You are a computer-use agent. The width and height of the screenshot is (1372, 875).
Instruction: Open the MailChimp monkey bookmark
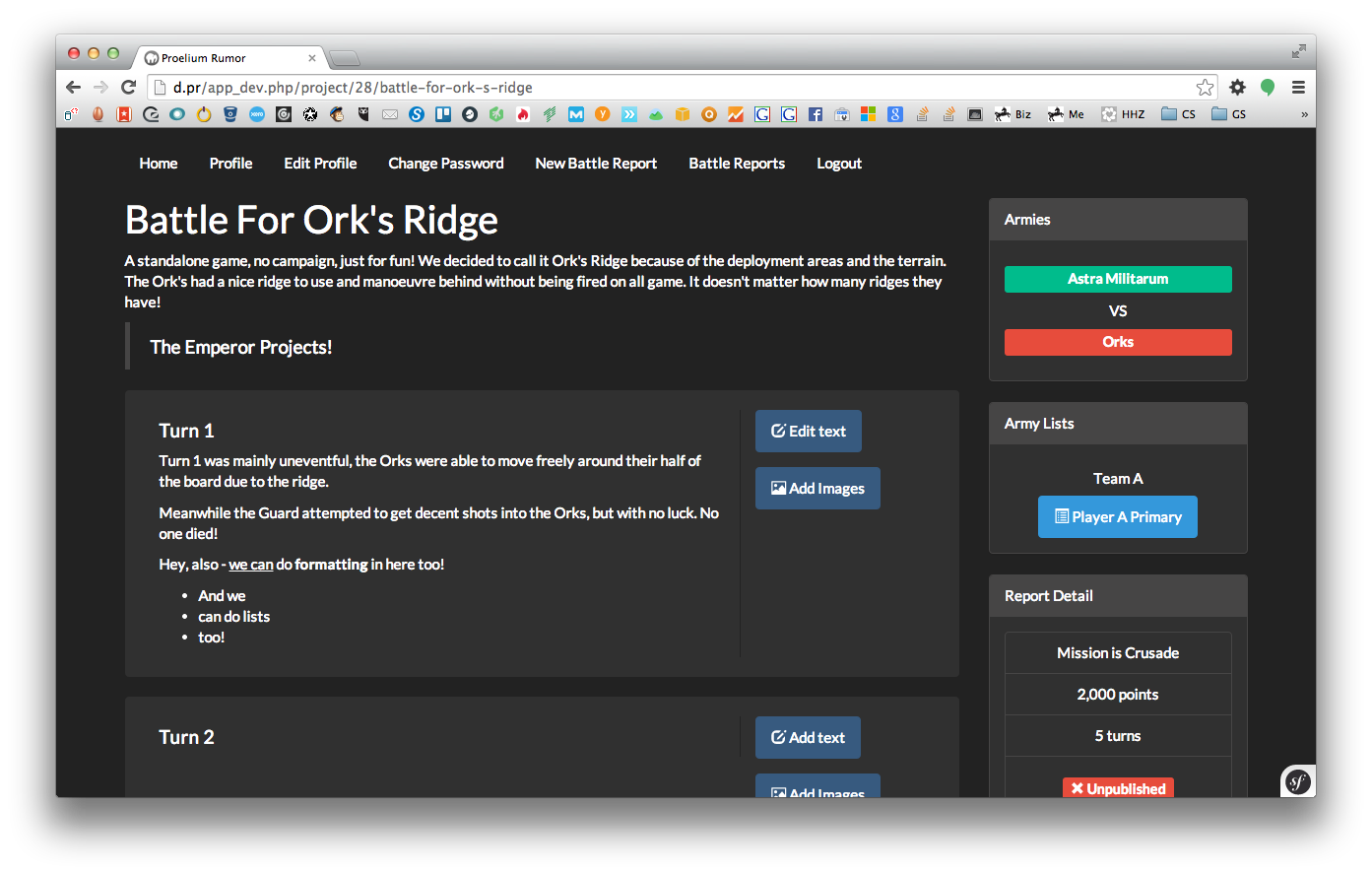pyautogui.click(x=337, y=114)
